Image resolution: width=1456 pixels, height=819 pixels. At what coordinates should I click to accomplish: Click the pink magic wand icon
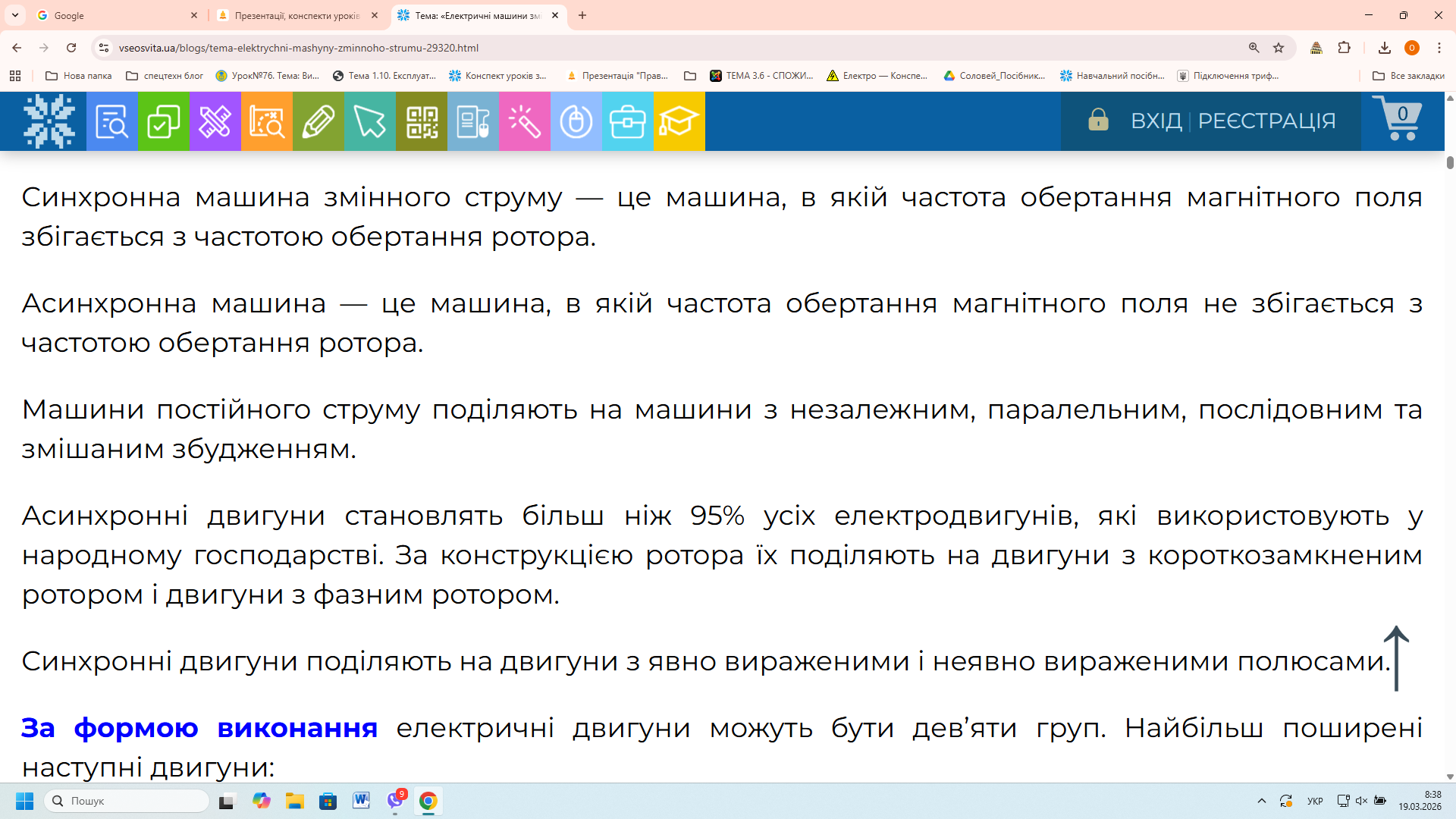pyautogui.click(x=524, y=121)
